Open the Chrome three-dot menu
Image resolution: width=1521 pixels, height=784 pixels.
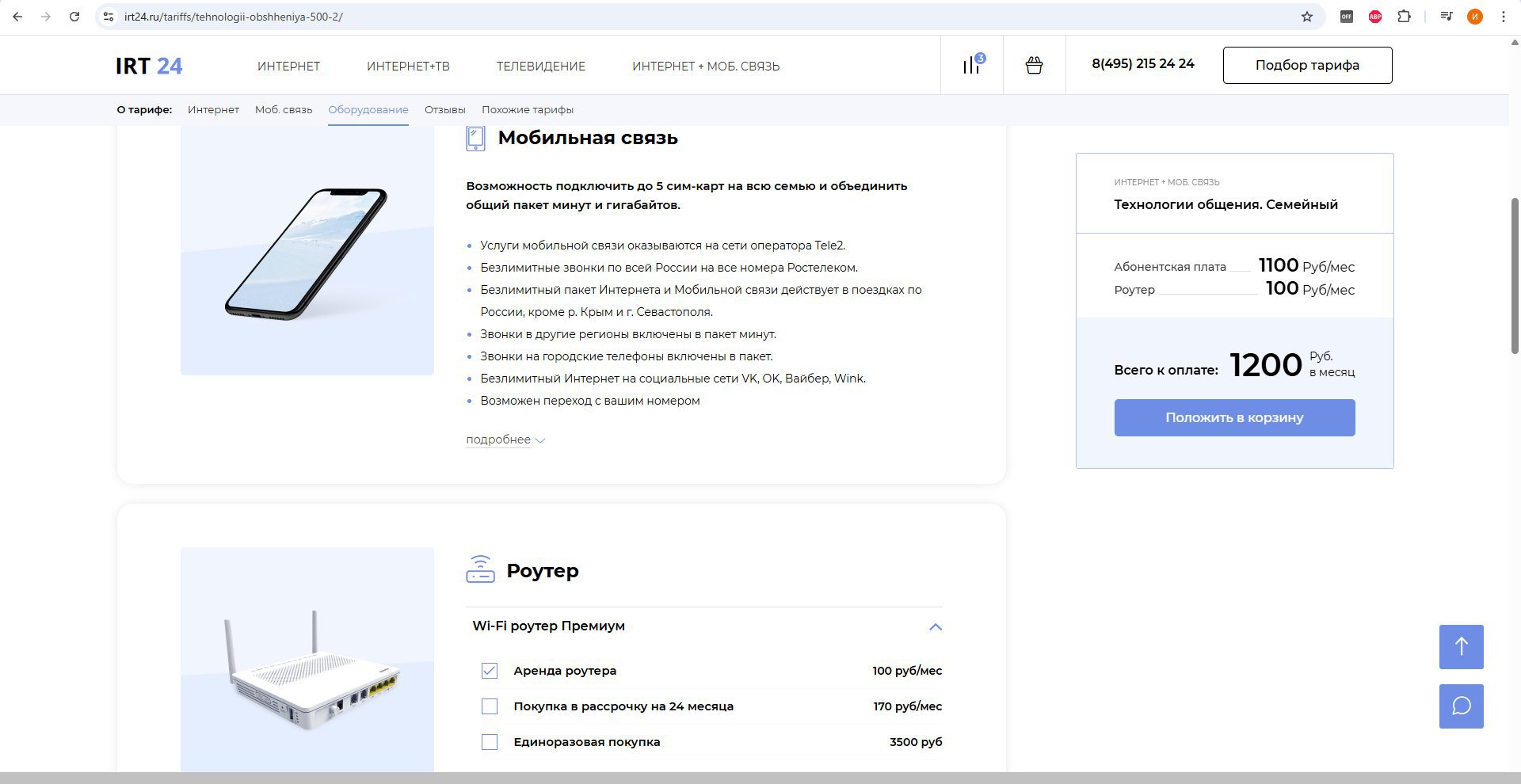(1503, 17)
